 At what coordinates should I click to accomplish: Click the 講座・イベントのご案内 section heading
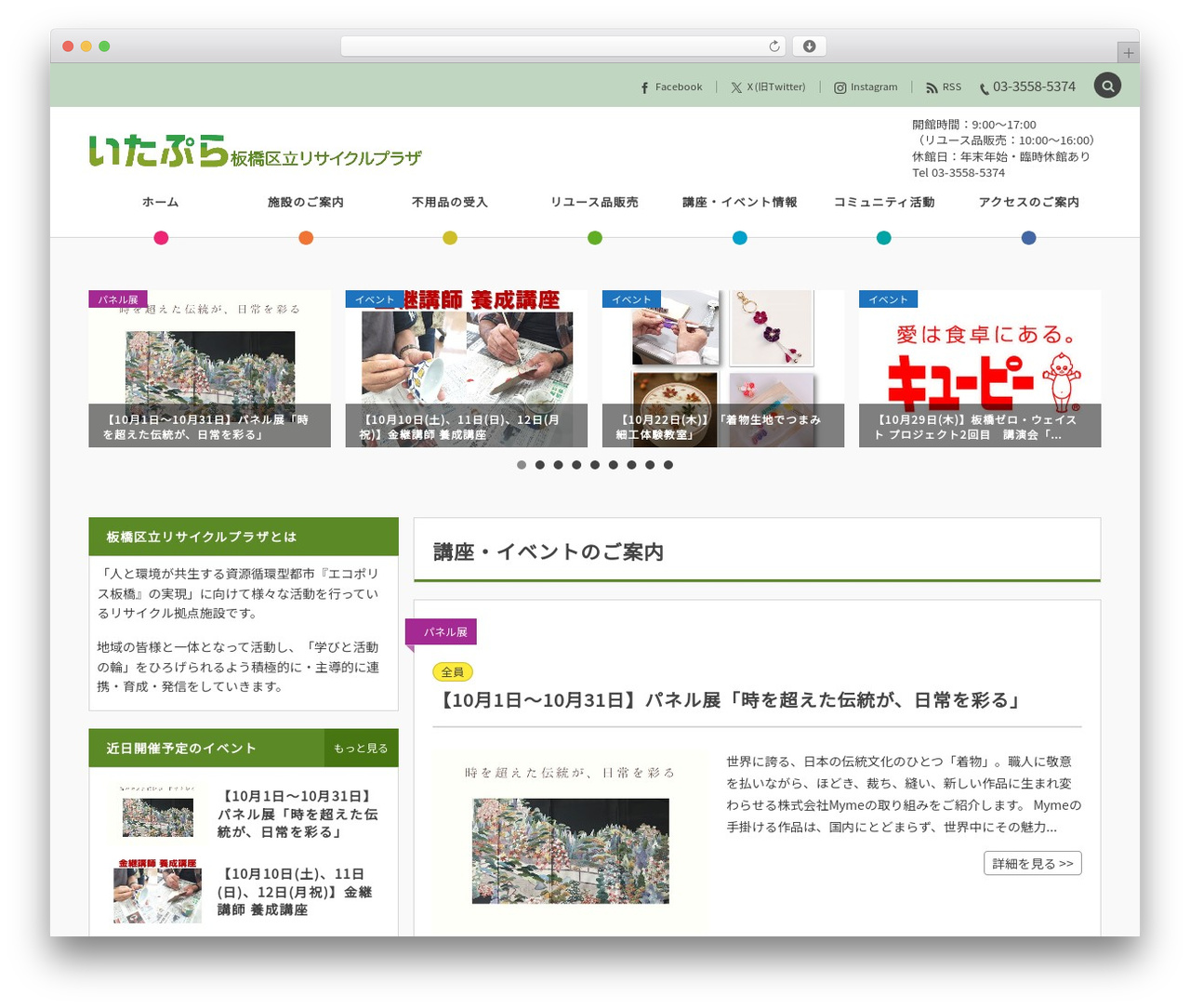point(549,551)
